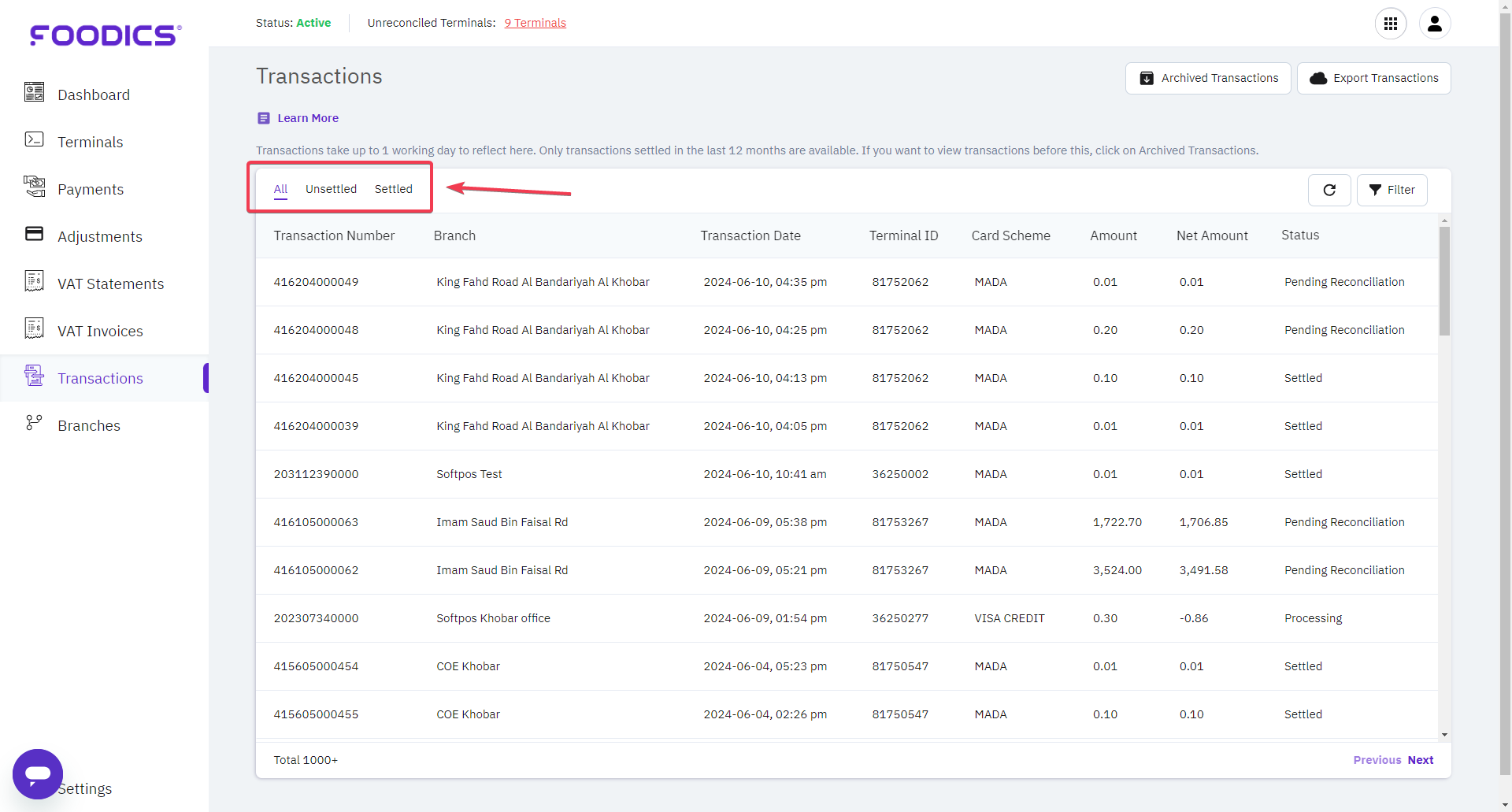Refresh the transactions list

[1329, 190]
